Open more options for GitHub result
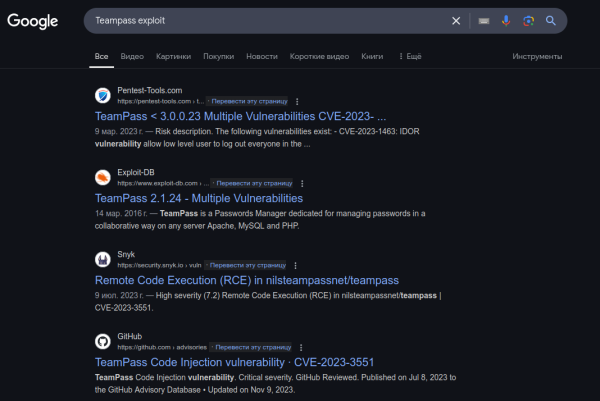Image resolution: width=600 pixels, height=401 pixels. point(301,347)
